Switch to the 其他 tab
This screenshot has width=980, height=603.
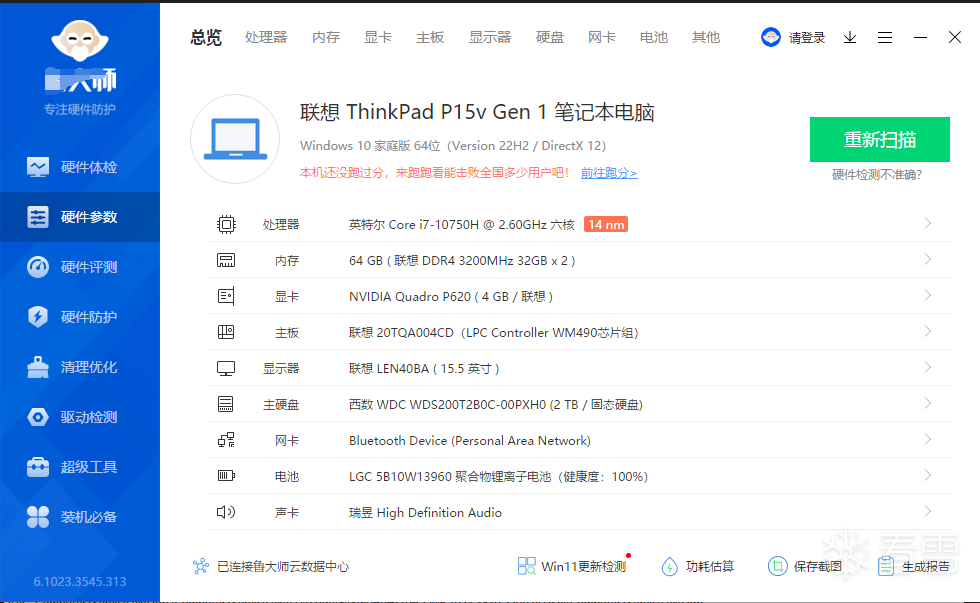click(706, 37)
